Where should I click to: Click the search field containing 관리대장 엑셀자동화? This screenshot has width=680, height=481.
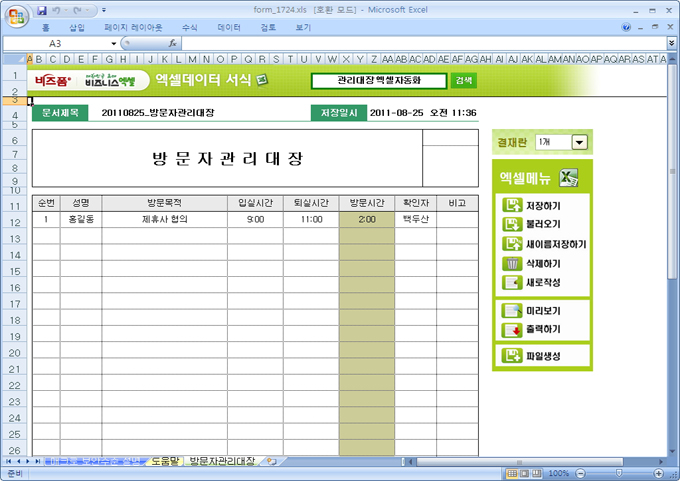pyautogui.click(x=379, y=80)
